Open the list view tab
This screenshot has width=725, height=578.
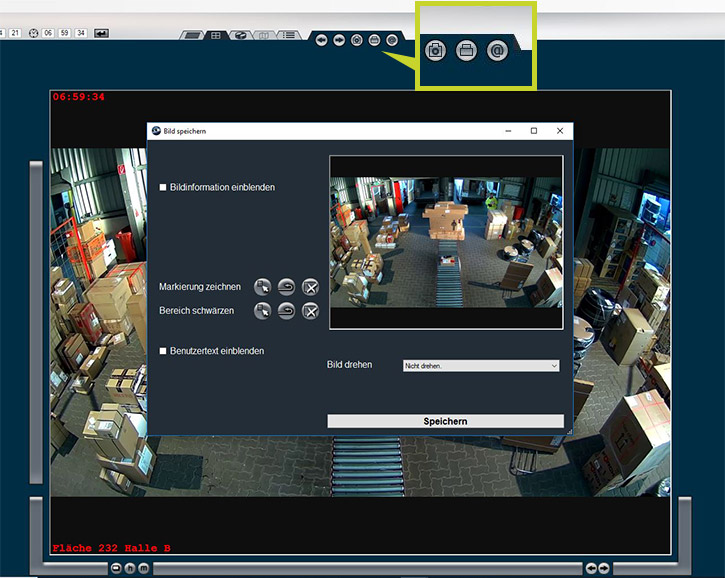pyautogui.click(x=289, y=35)
